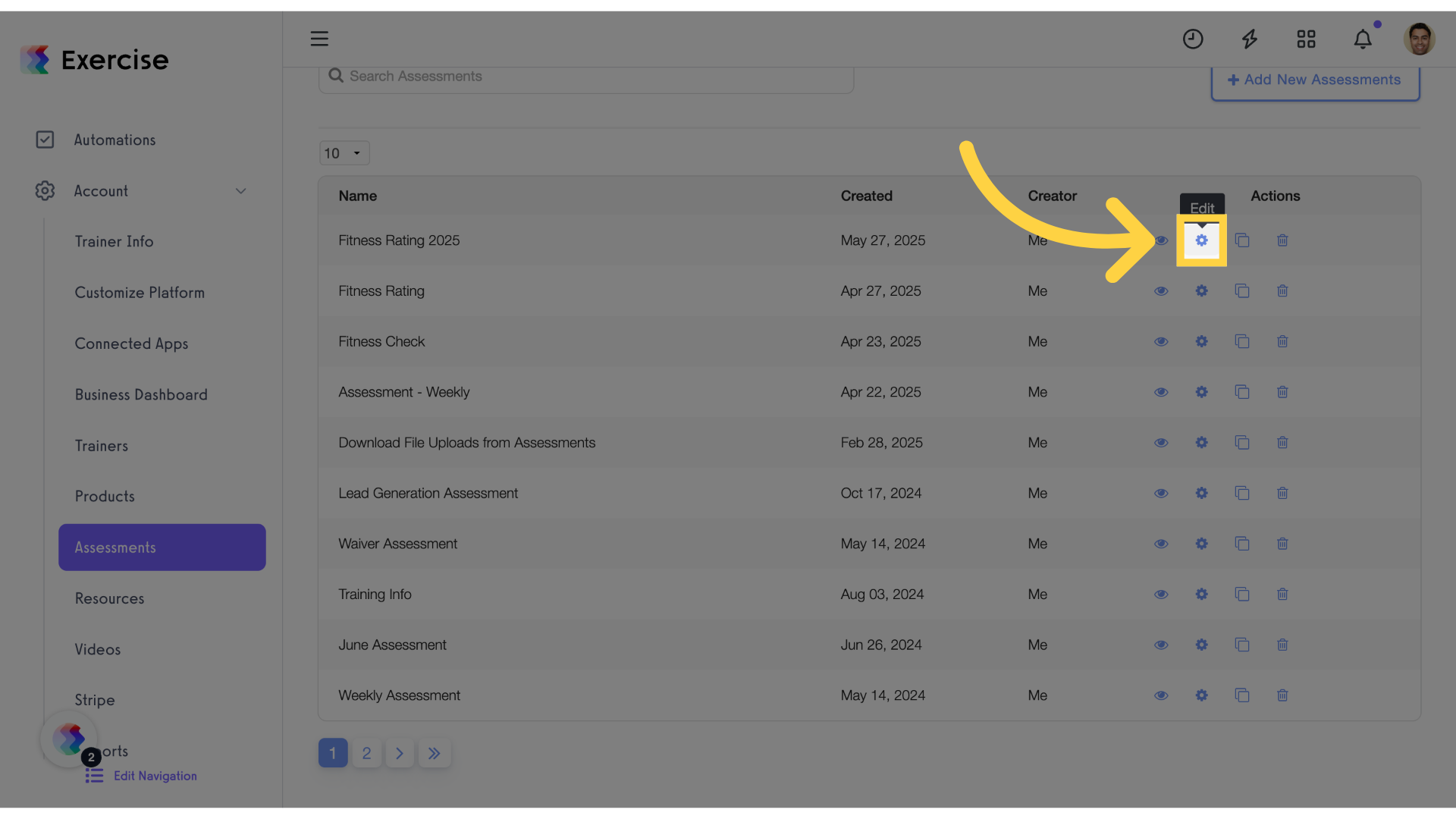Go to next page arrow

click(400, 753)
